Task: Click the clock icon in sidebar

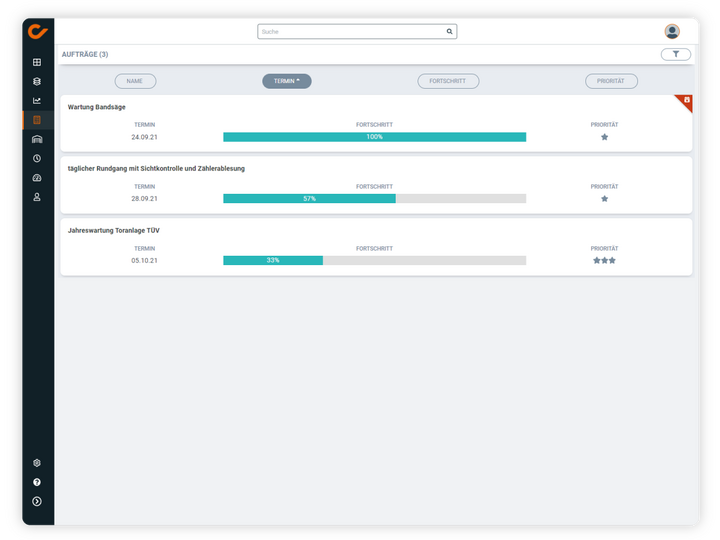Action: [x=37, y=158]
